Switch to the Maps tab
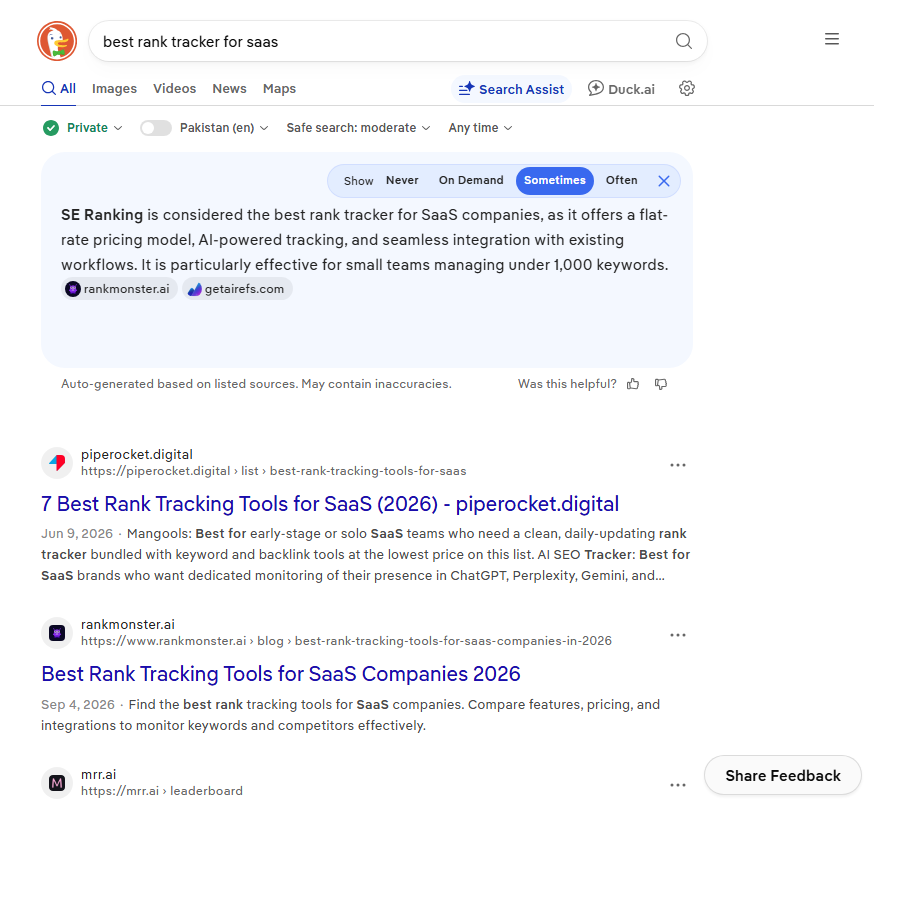900x900 pixels. (280, 88)
